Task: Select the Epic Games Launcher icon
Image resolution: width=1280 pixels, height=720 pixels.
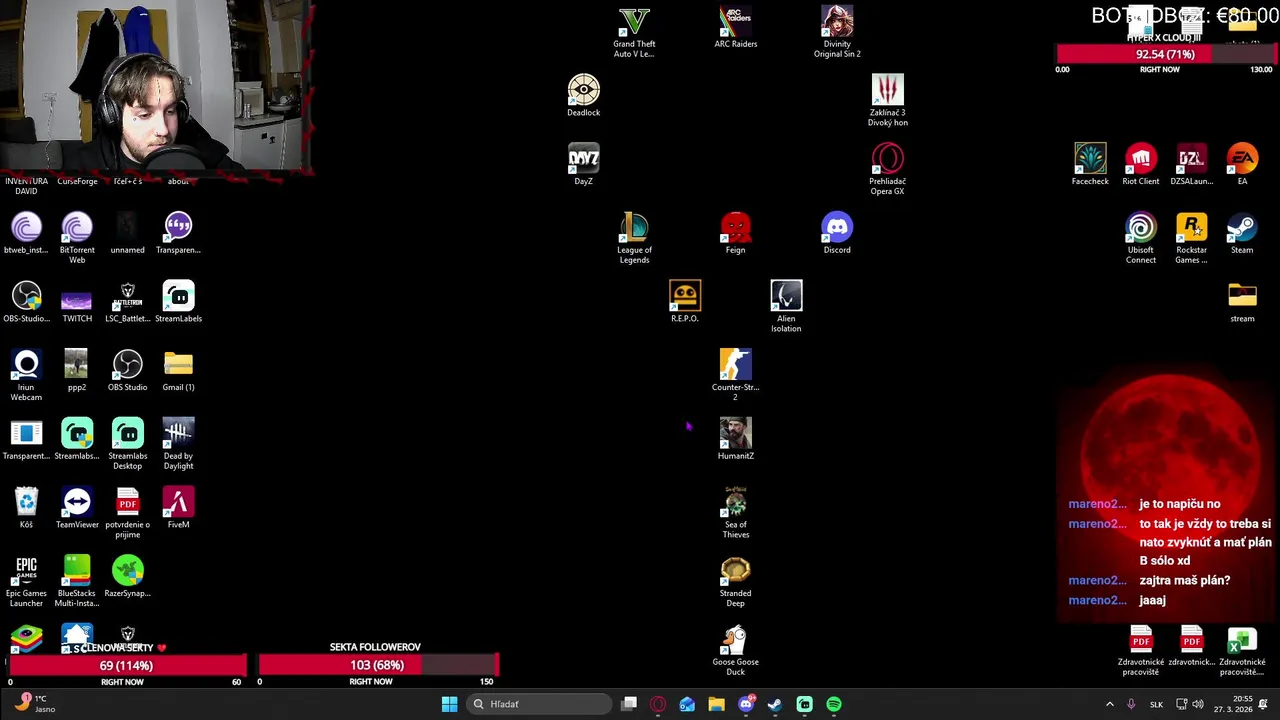Action: coord(26,582)
